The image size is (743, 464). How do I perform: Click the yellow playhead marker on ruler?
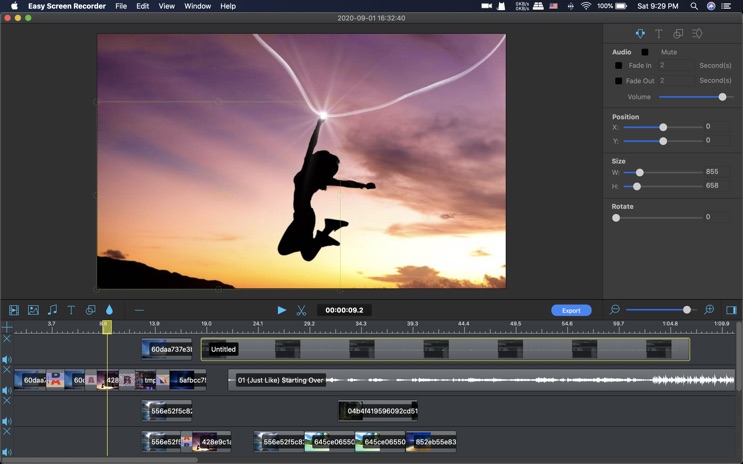[x=107, y=327]
